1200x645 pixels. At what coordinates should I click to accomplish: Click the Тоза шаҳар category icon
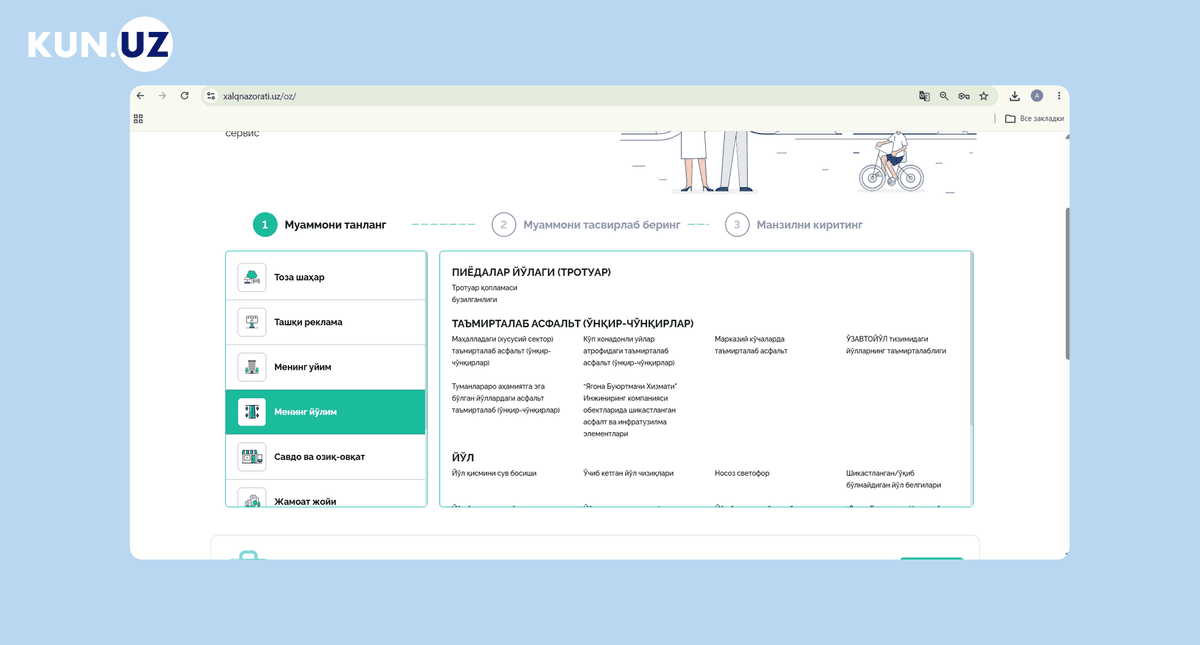[x=252, y=277]
